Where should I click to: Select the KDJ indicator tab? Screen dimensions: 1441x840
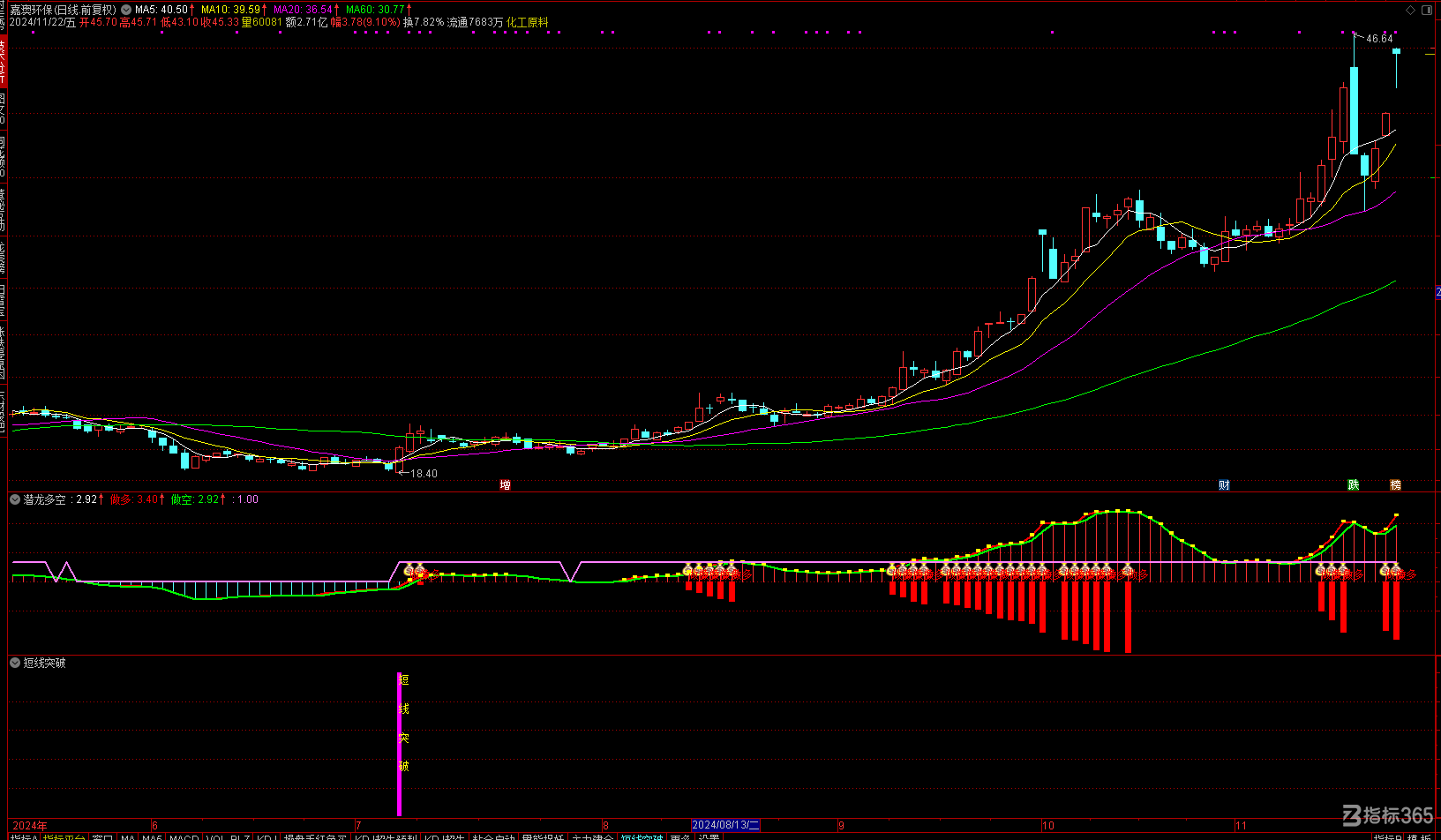[267, 837]
